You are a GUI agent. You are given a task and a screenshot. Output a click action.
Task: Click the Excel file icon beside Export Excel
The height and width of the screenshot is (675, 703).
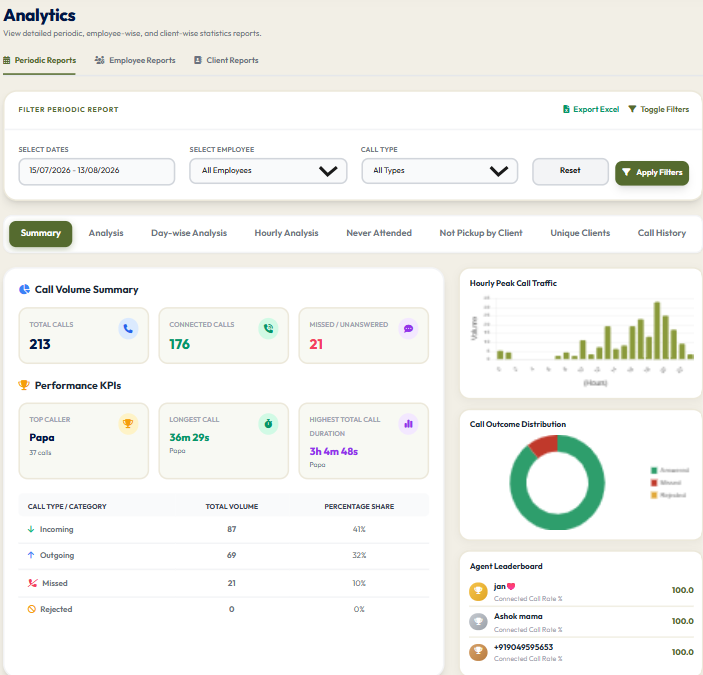(x=566, y=109)
